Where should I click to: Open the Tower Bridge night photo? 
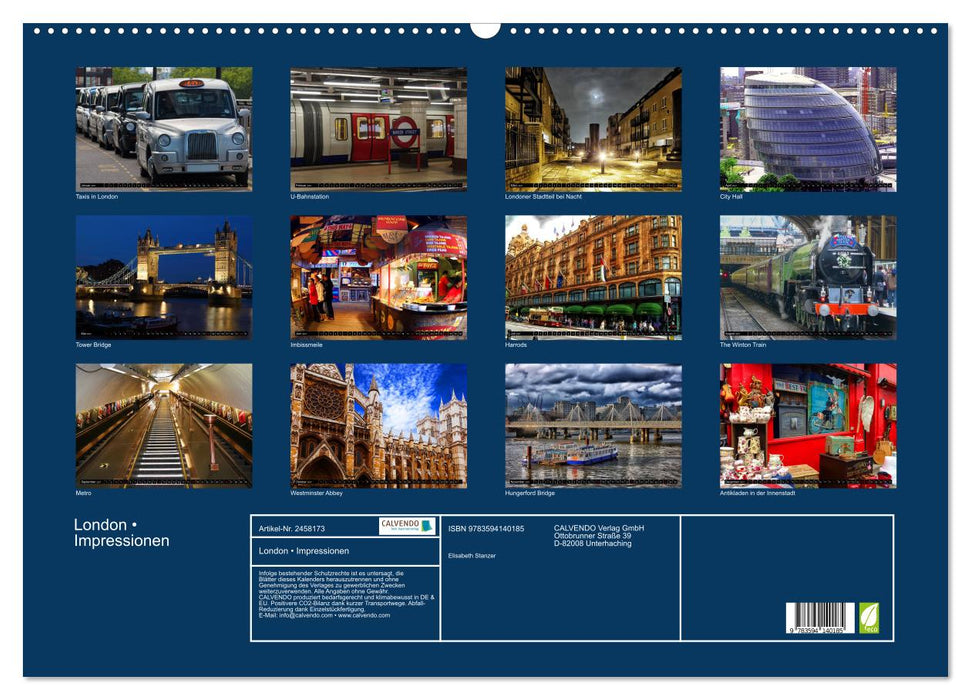click(164, 277)
